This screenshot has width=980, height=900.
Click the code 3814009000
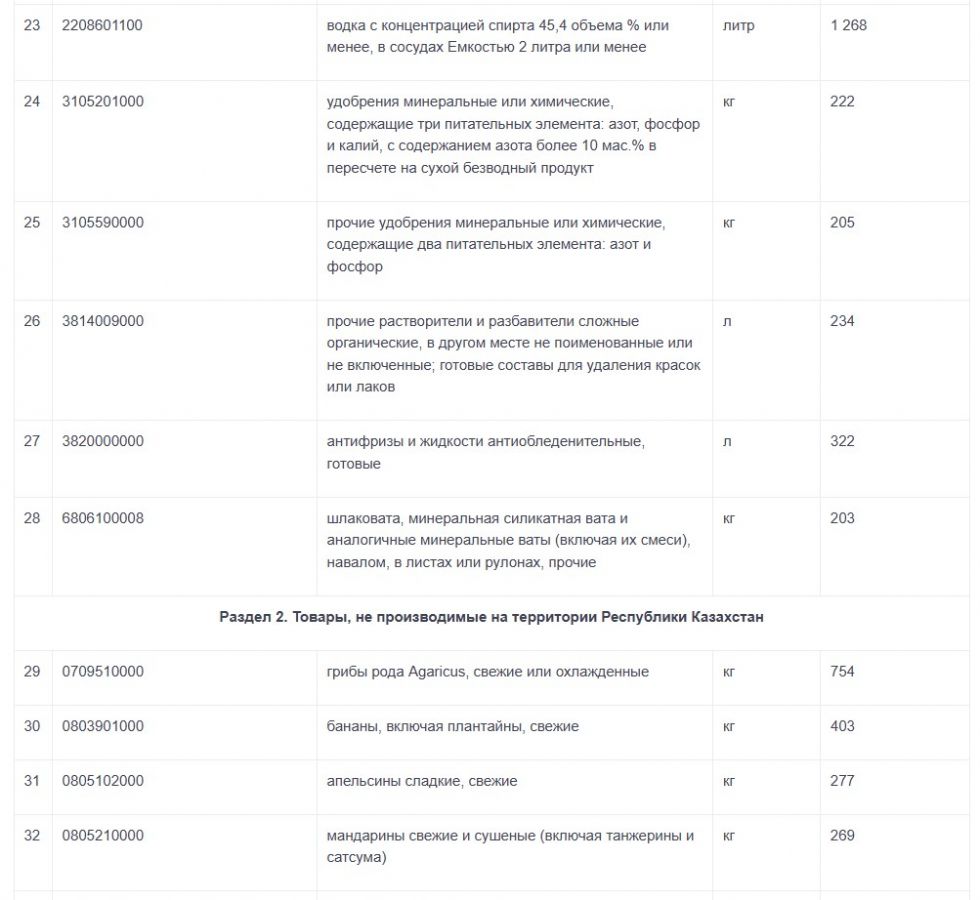[x=102, y=321]
